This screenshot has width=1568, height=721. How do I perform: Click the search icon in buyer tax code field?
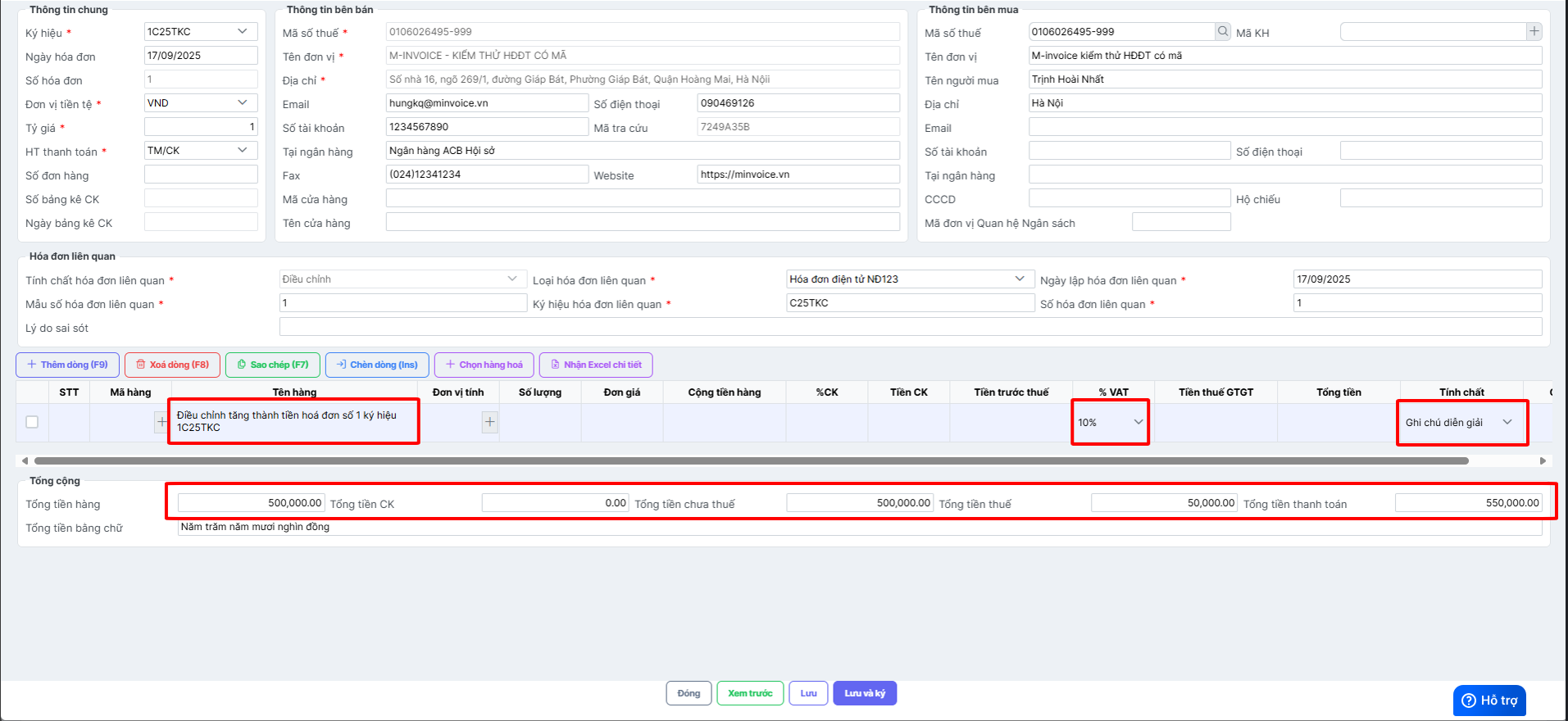pos(1223,32)
